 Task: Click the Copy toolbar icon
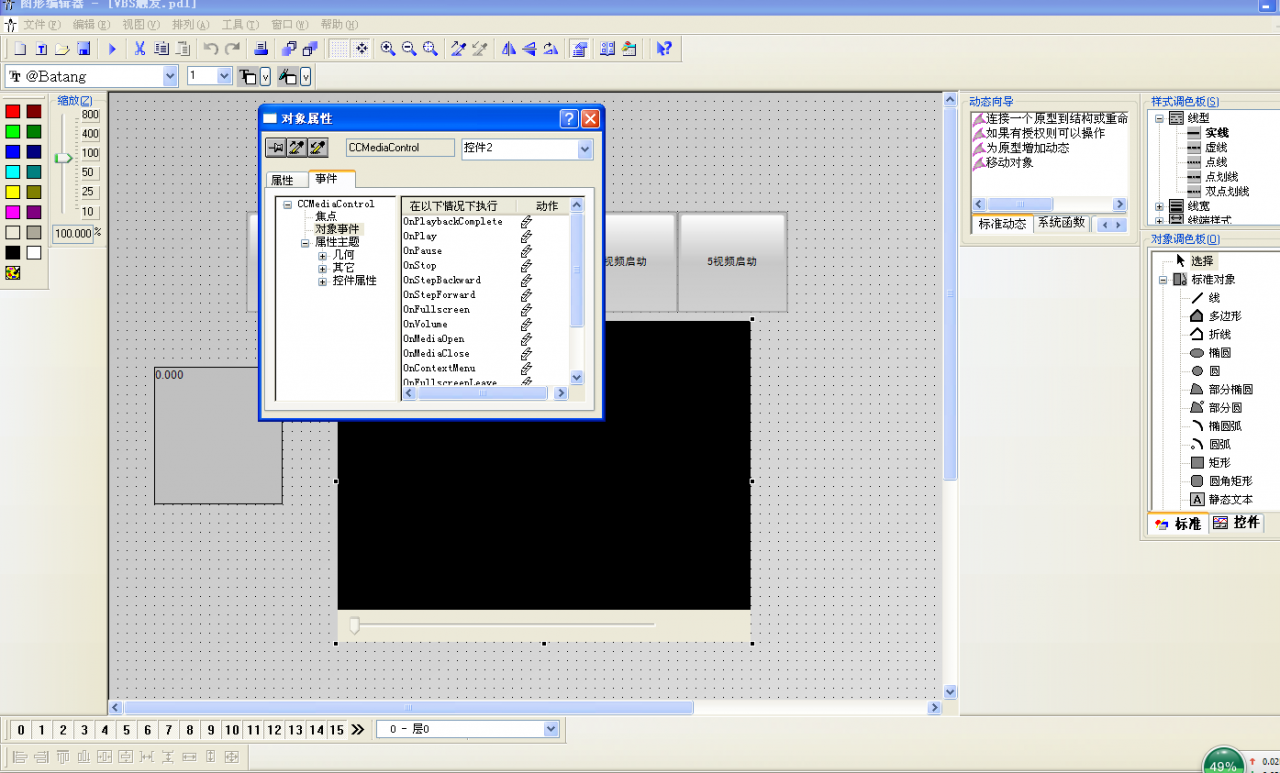(x=161, y=48)
